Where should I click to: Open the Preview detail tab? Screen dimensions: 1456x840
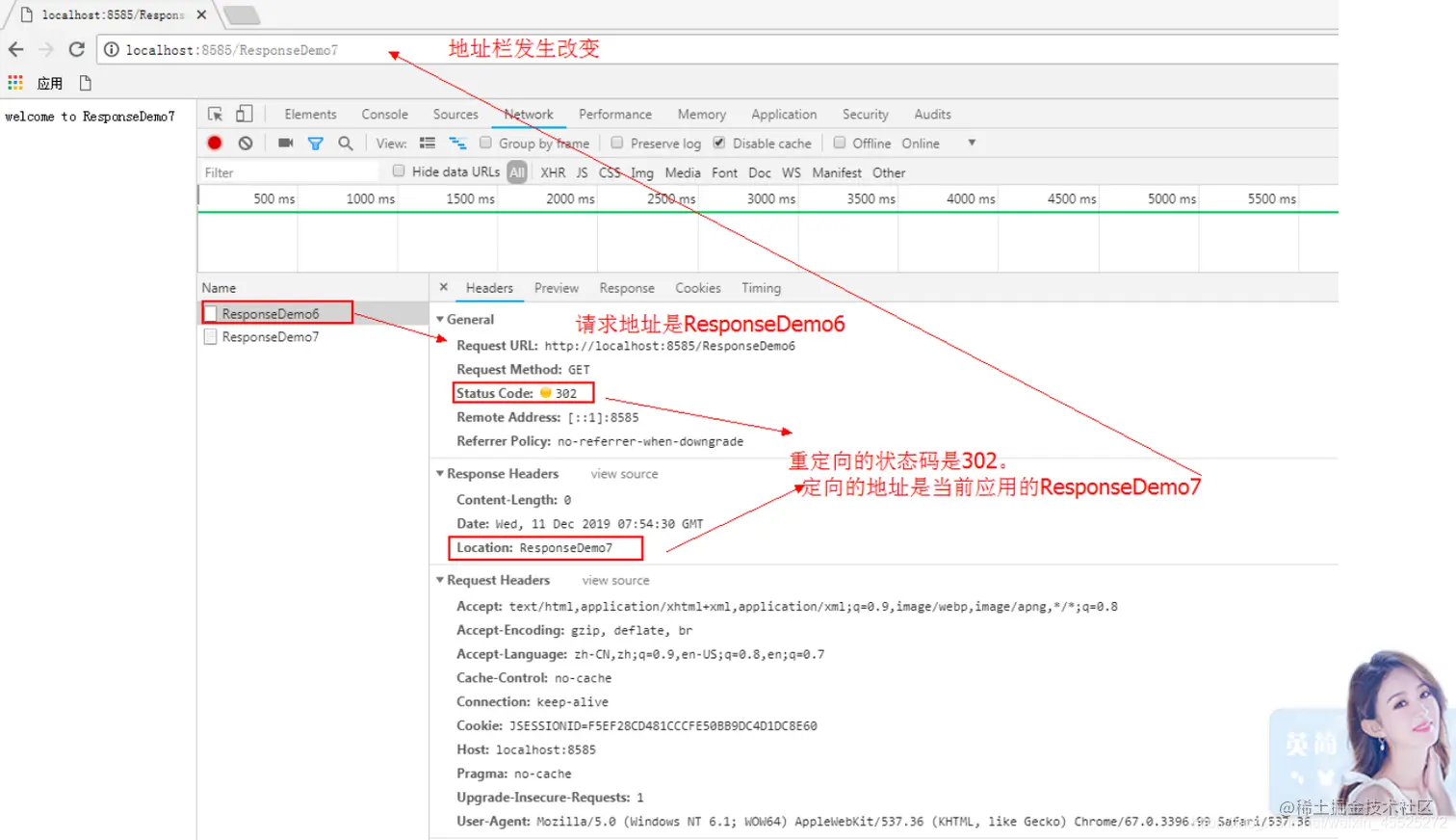click(x=557, y=288)
